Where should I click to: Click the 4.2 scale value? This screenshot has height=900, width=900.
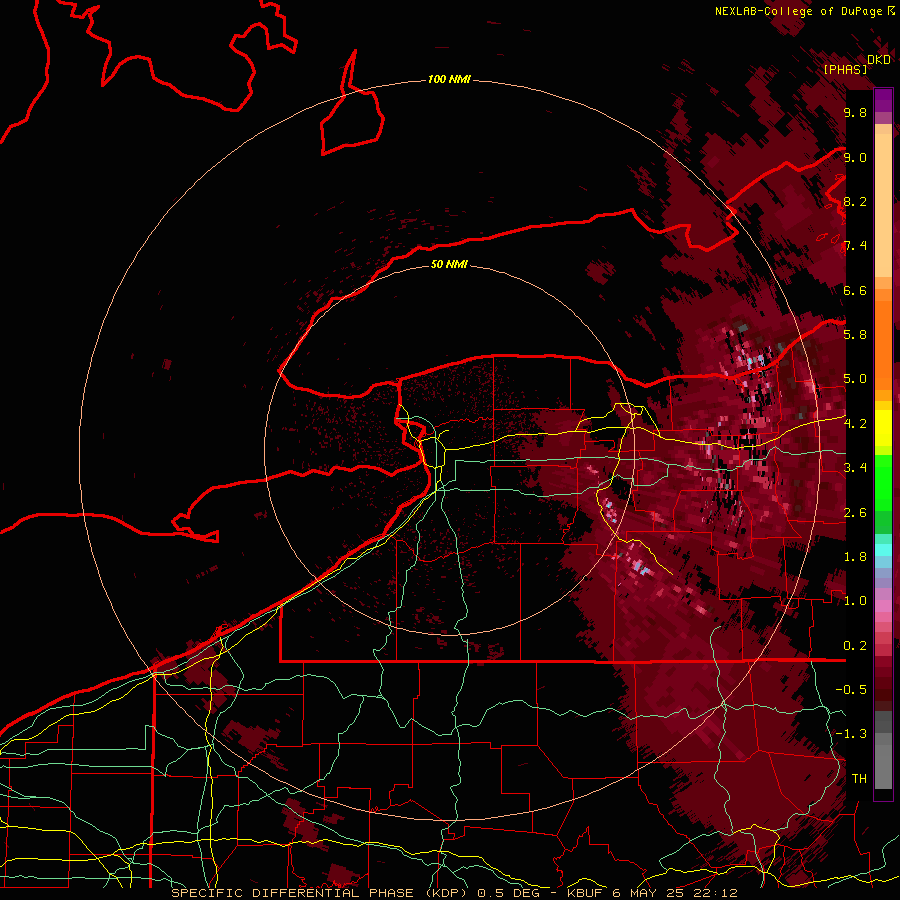click(x=855, y=424)
